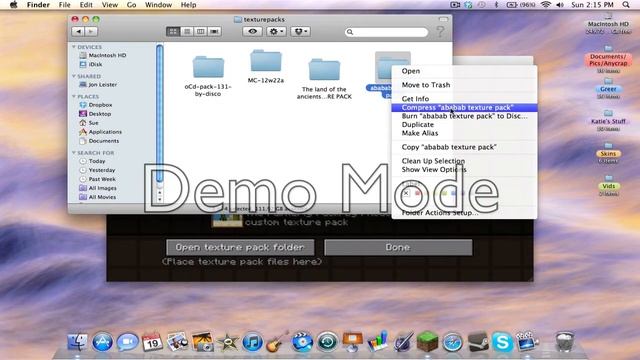Choose Make Alias
The image size is (640, 360).
464,133
